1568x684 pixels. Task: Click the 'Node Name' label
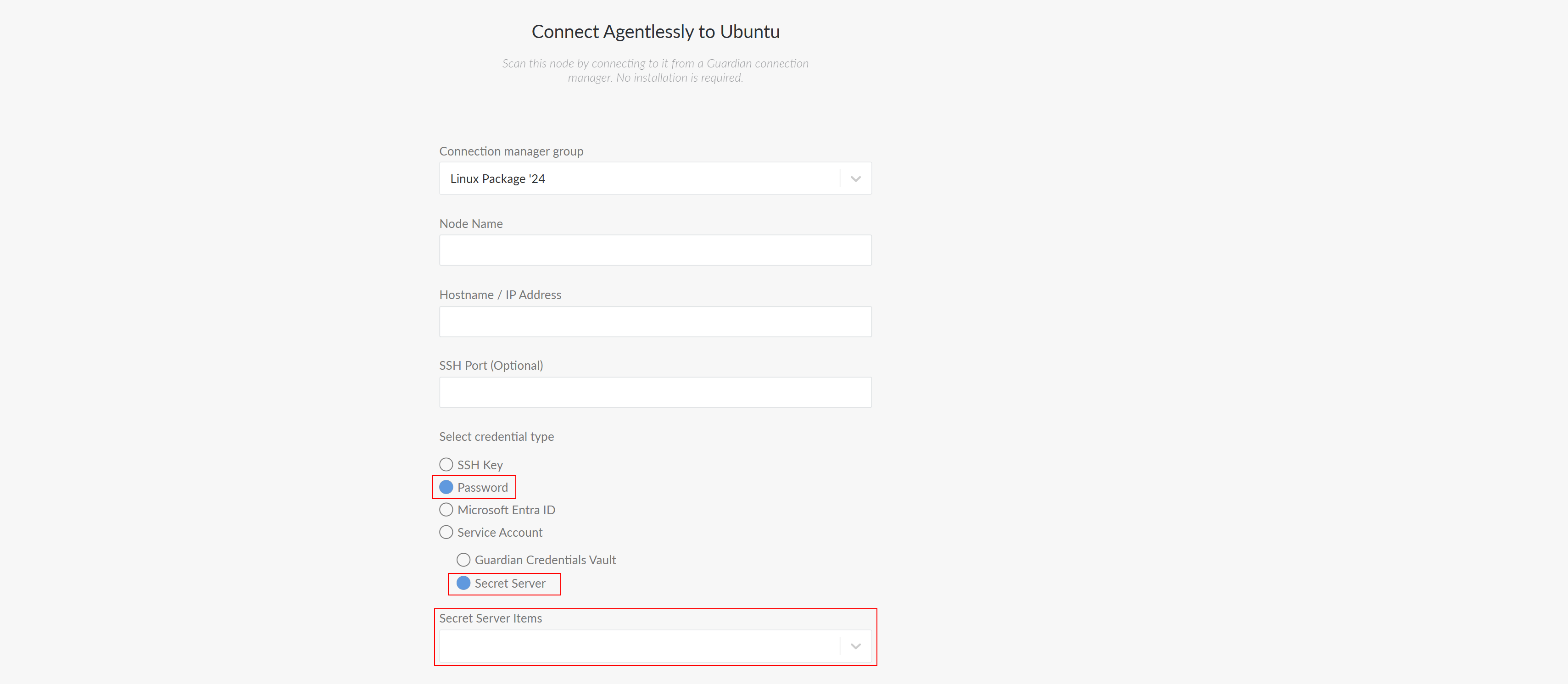point(471,224)
